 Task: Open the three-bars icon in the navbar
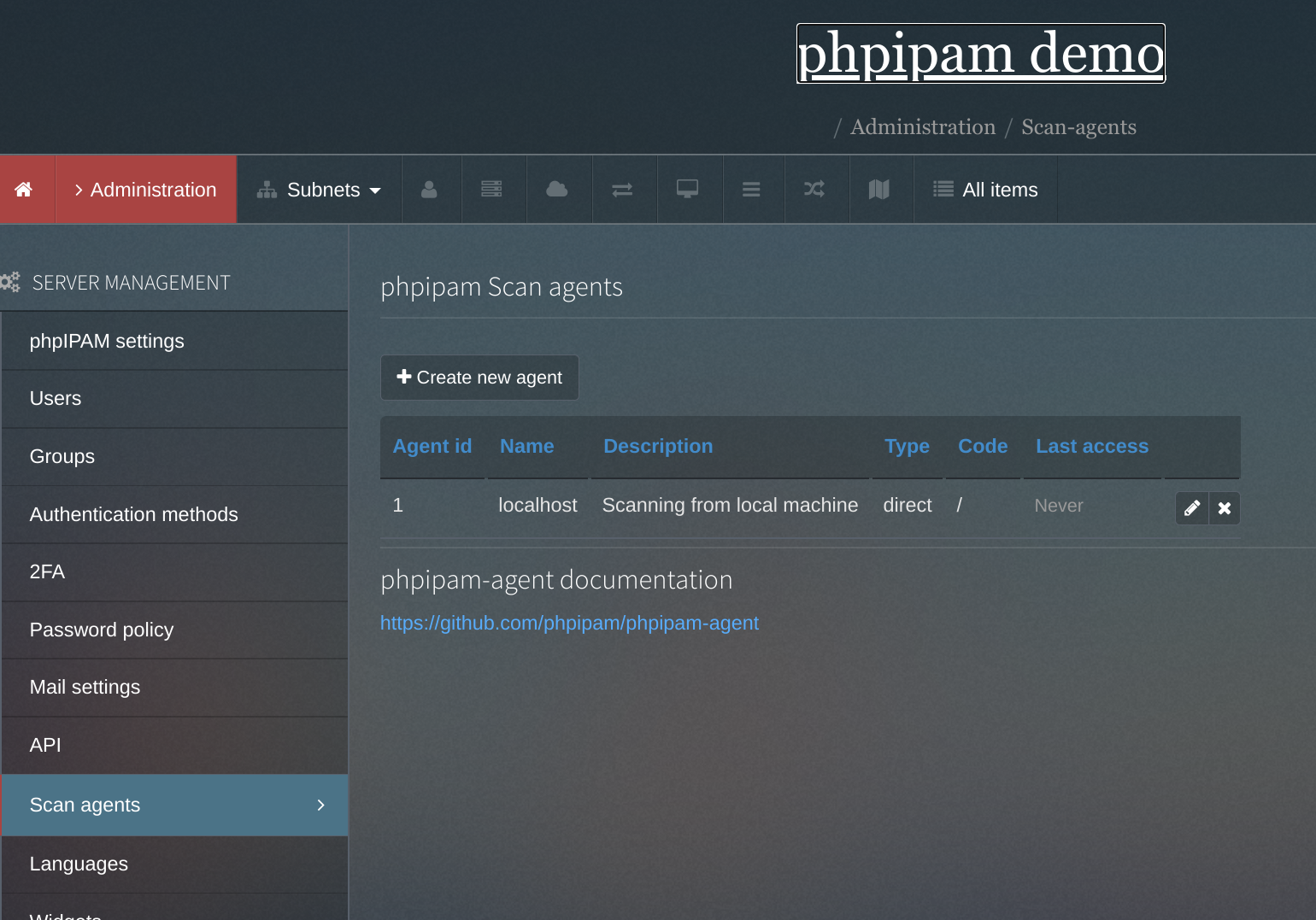(x=751, y=190)
